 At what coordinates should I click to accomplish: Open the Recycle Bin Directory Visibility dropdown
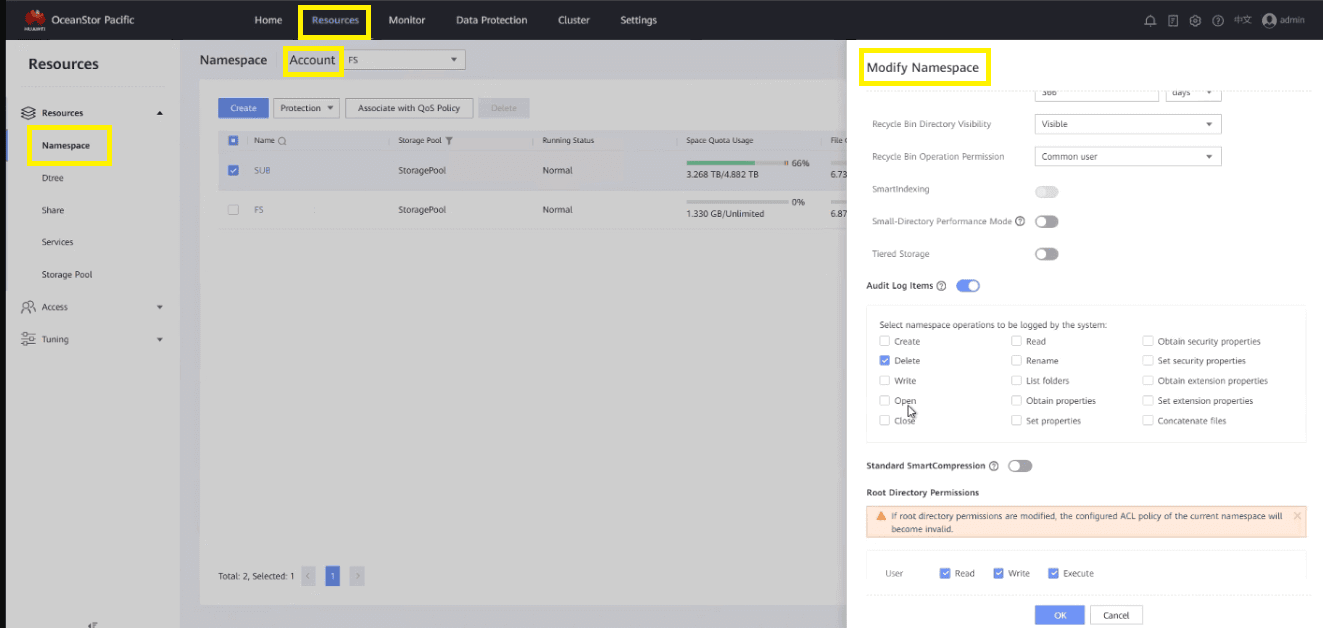point(1127,123)
